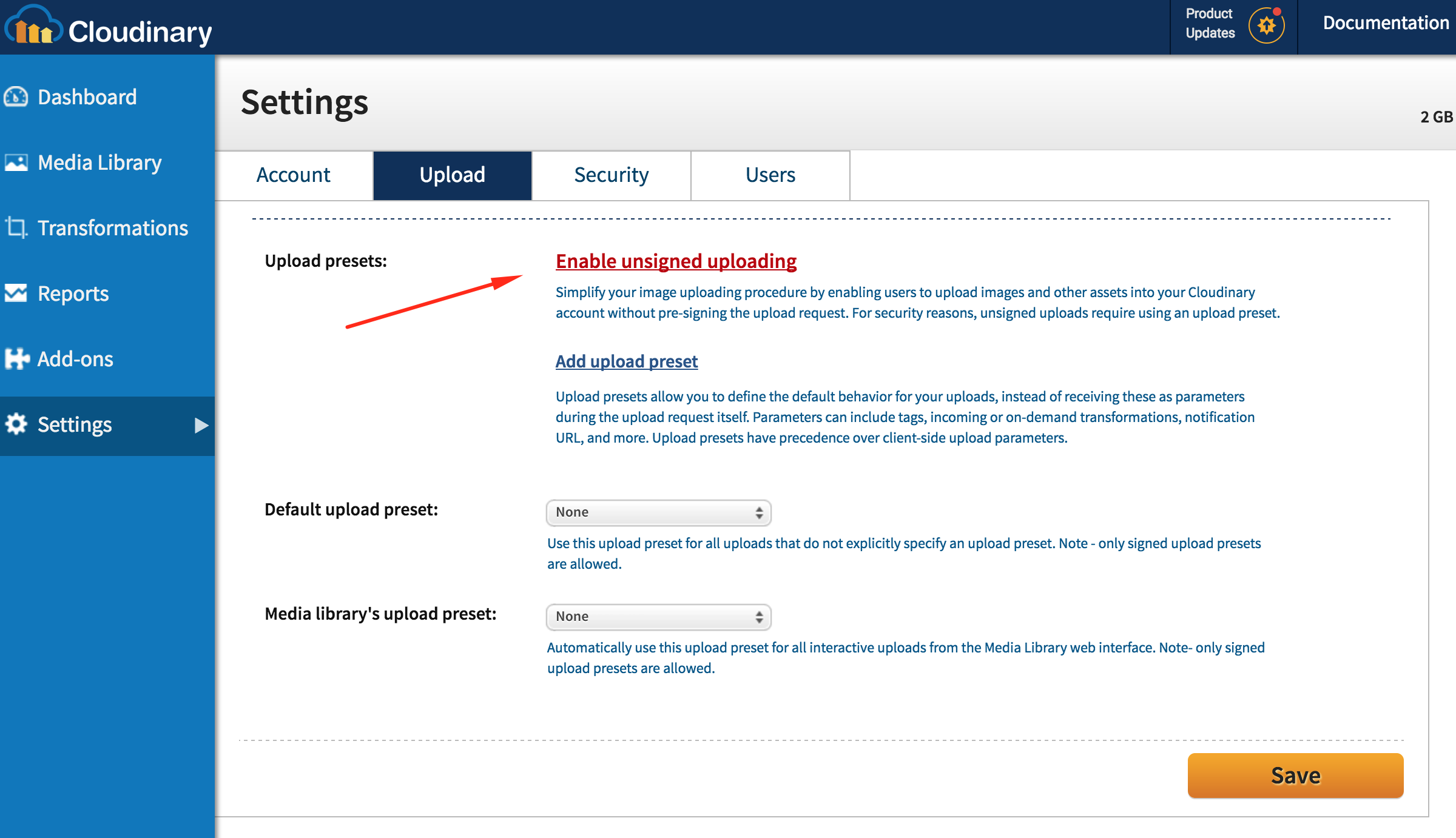The image size is (1456, 838).
Task: Open the Default upload preset dropdown
Action: (x=659, y=512)
